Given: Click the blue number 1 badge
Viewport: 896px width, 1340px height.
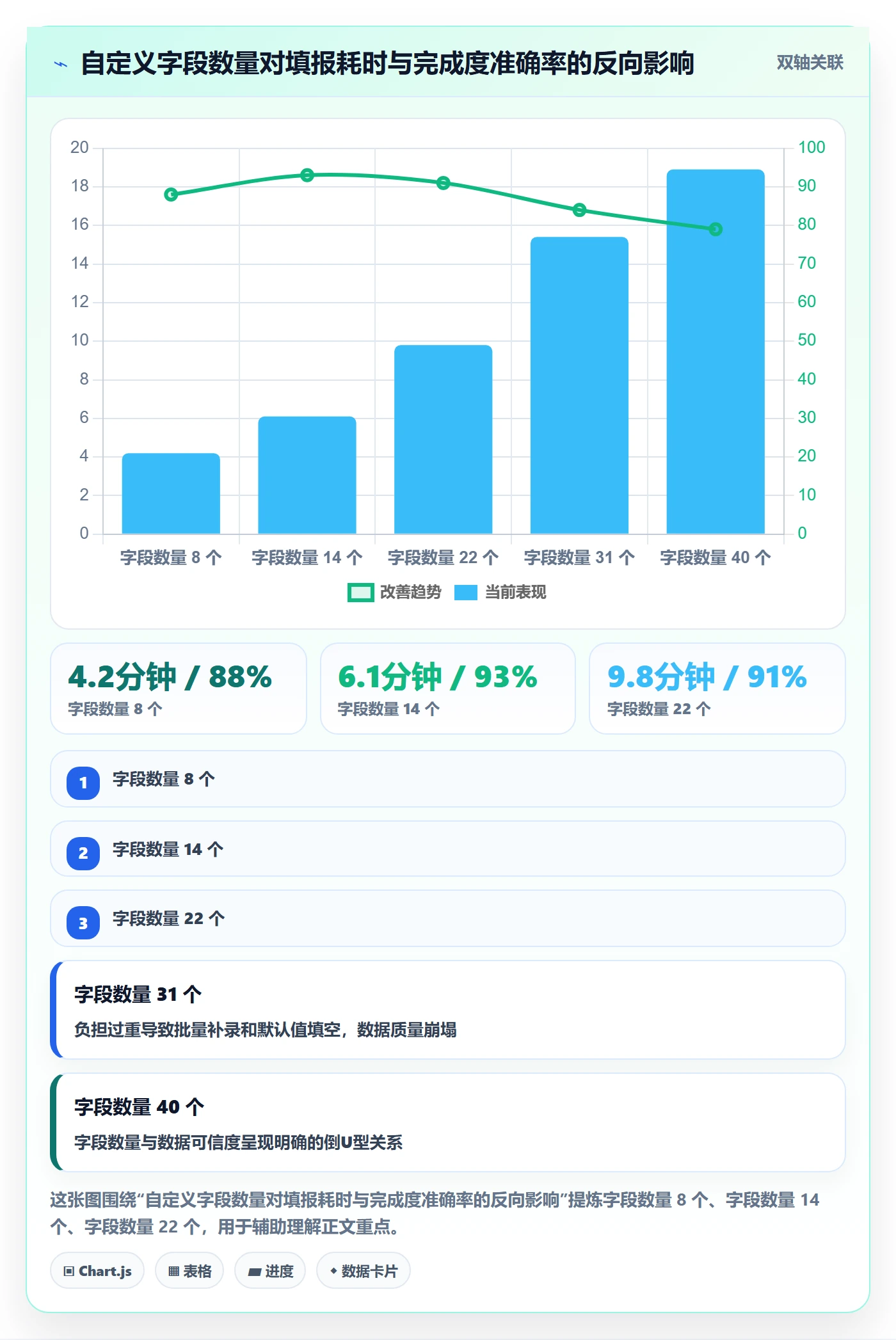Looking at the screenshot, I should point(83,783).
